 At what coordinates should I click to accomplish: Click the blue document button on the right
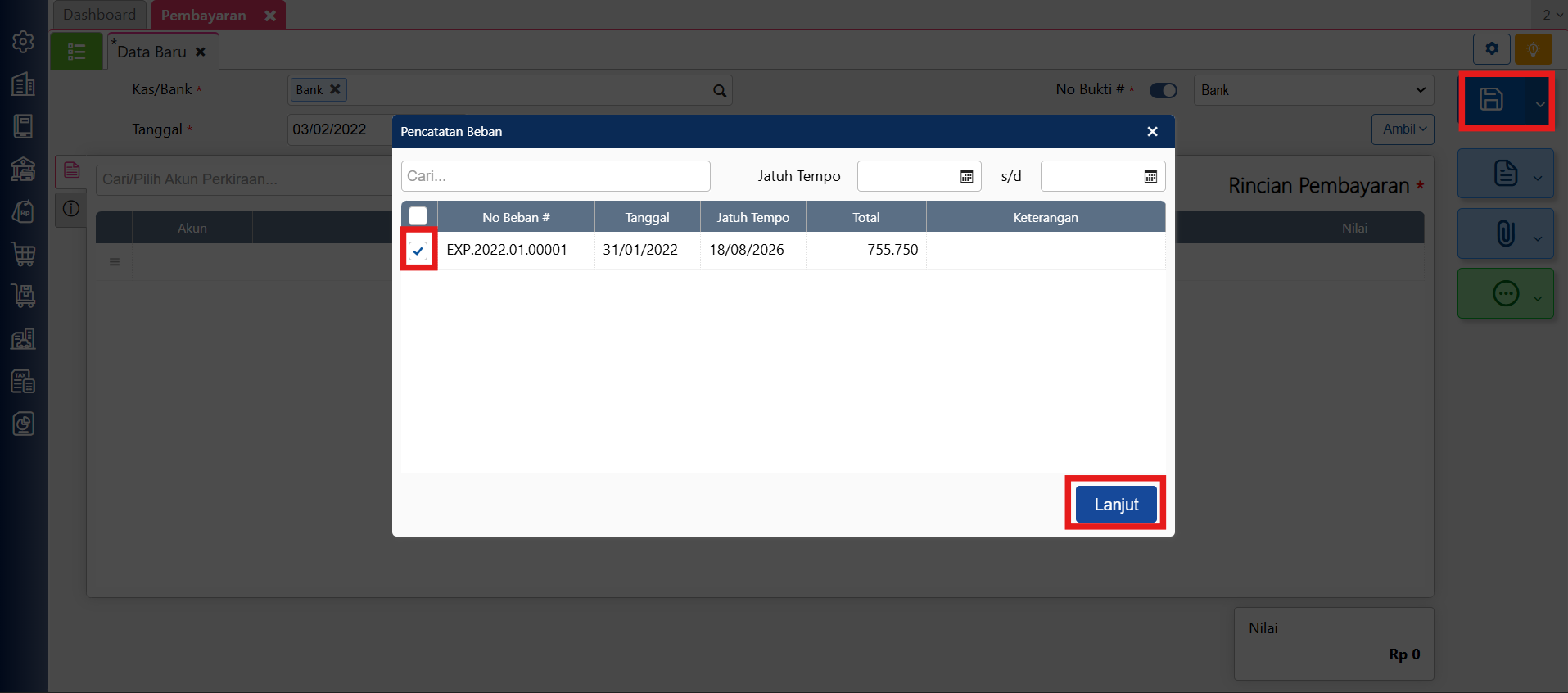pos(1506,174)
